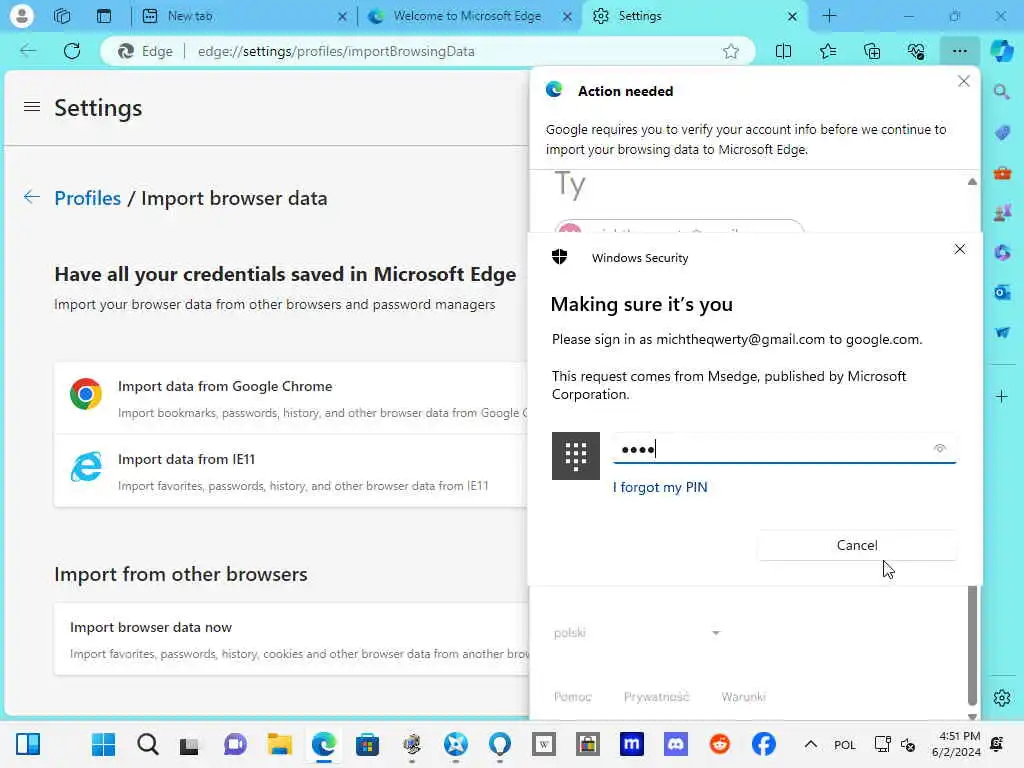The width and height of the screenshot is (1024, 768).
Task: Close the Windows Security dialog
Action: click(x=959, y=249)
